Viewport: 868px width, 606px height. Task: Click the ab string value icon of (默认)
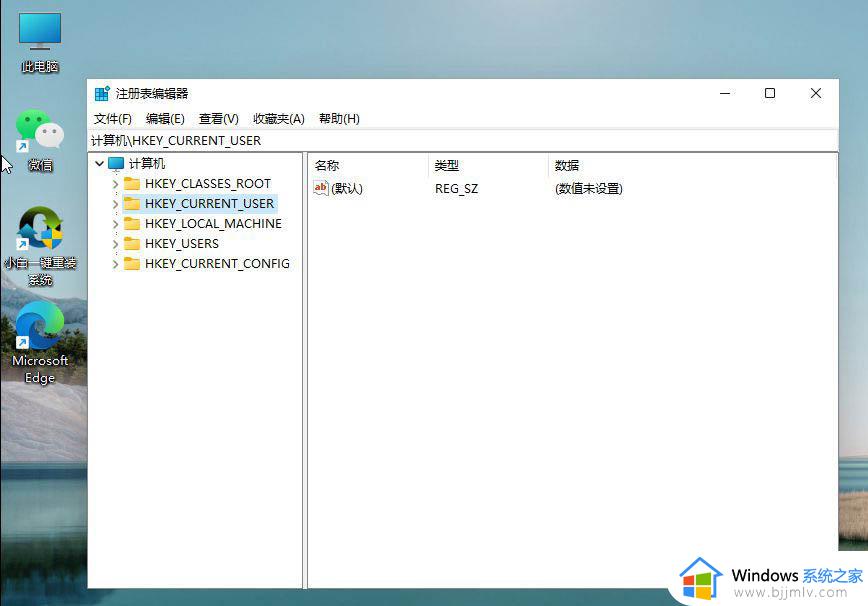click(x=321, y=188)
